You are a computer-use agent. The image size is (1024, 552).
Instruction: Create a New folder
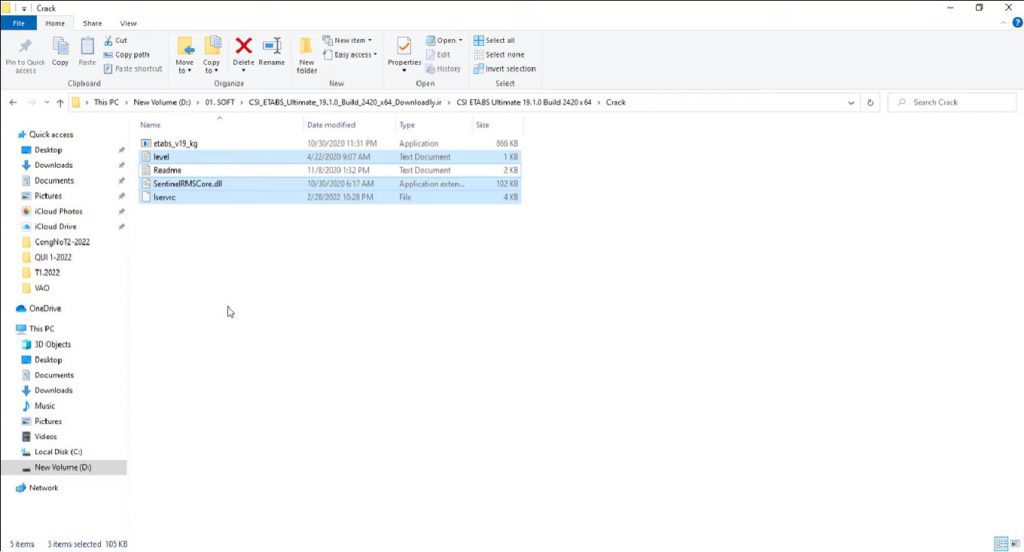coord(306,56)
